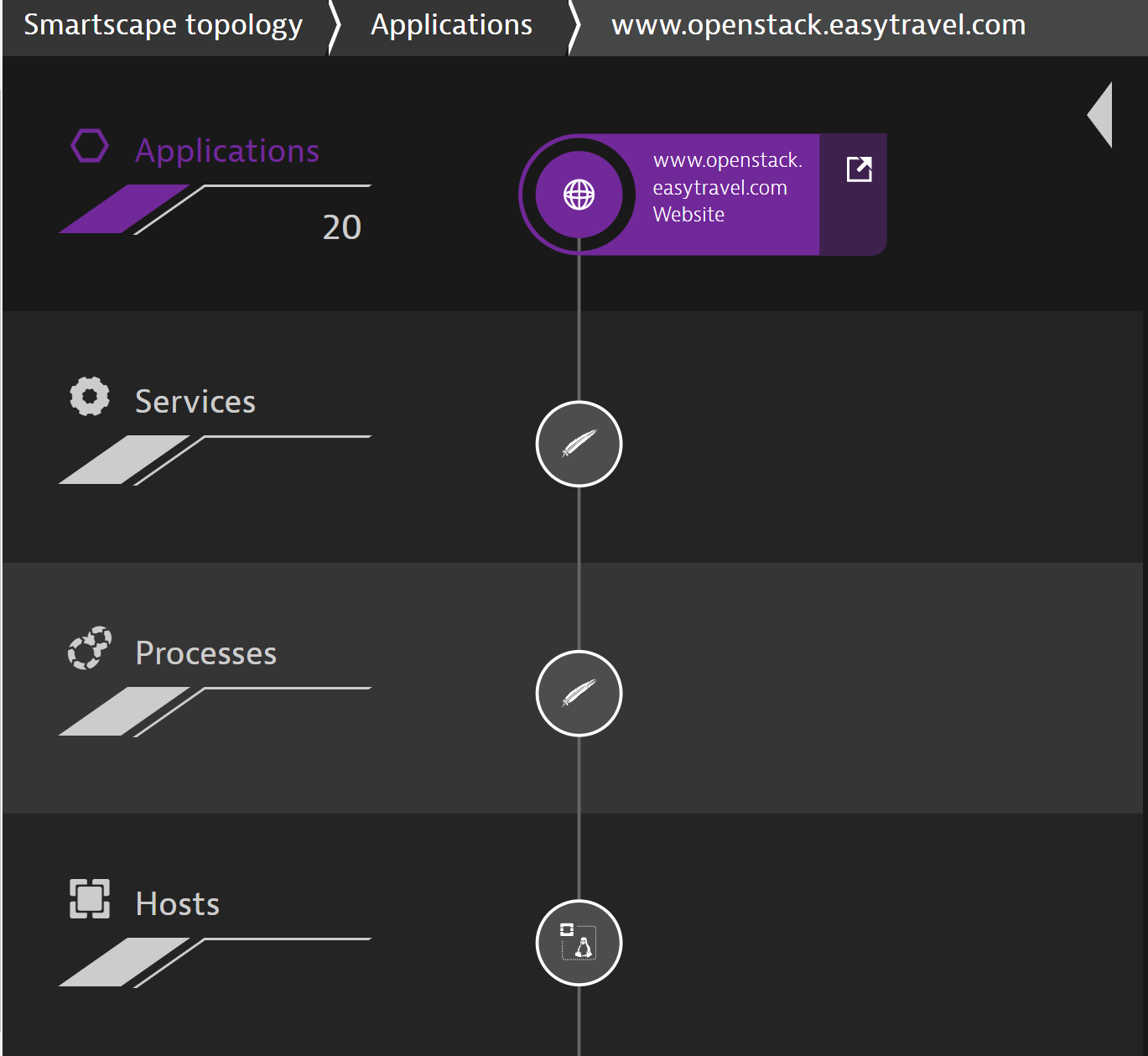The image size is (1148, 1056).
Task: Select www.openstack.easytravel.com breadcrumb item
Action: point(818,25)
